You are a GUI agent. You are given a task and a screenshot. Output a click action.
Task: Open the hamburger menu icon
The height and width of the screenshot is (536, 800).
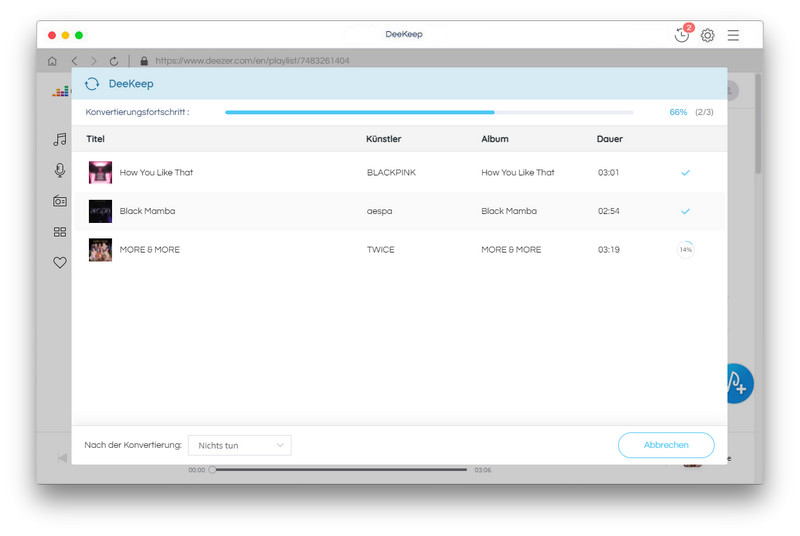[x=733, y=35]
